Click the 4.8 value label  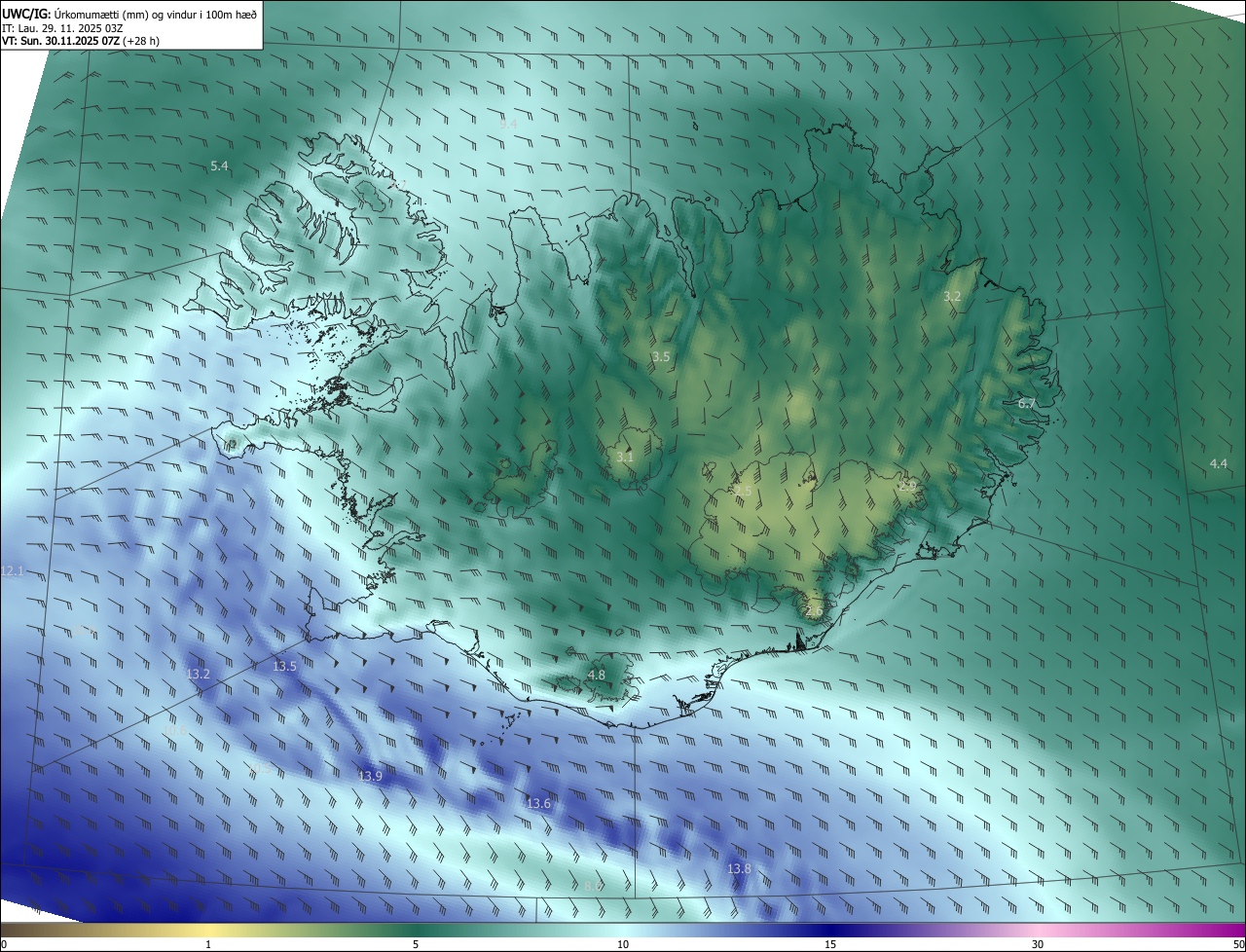click(596, 675)
